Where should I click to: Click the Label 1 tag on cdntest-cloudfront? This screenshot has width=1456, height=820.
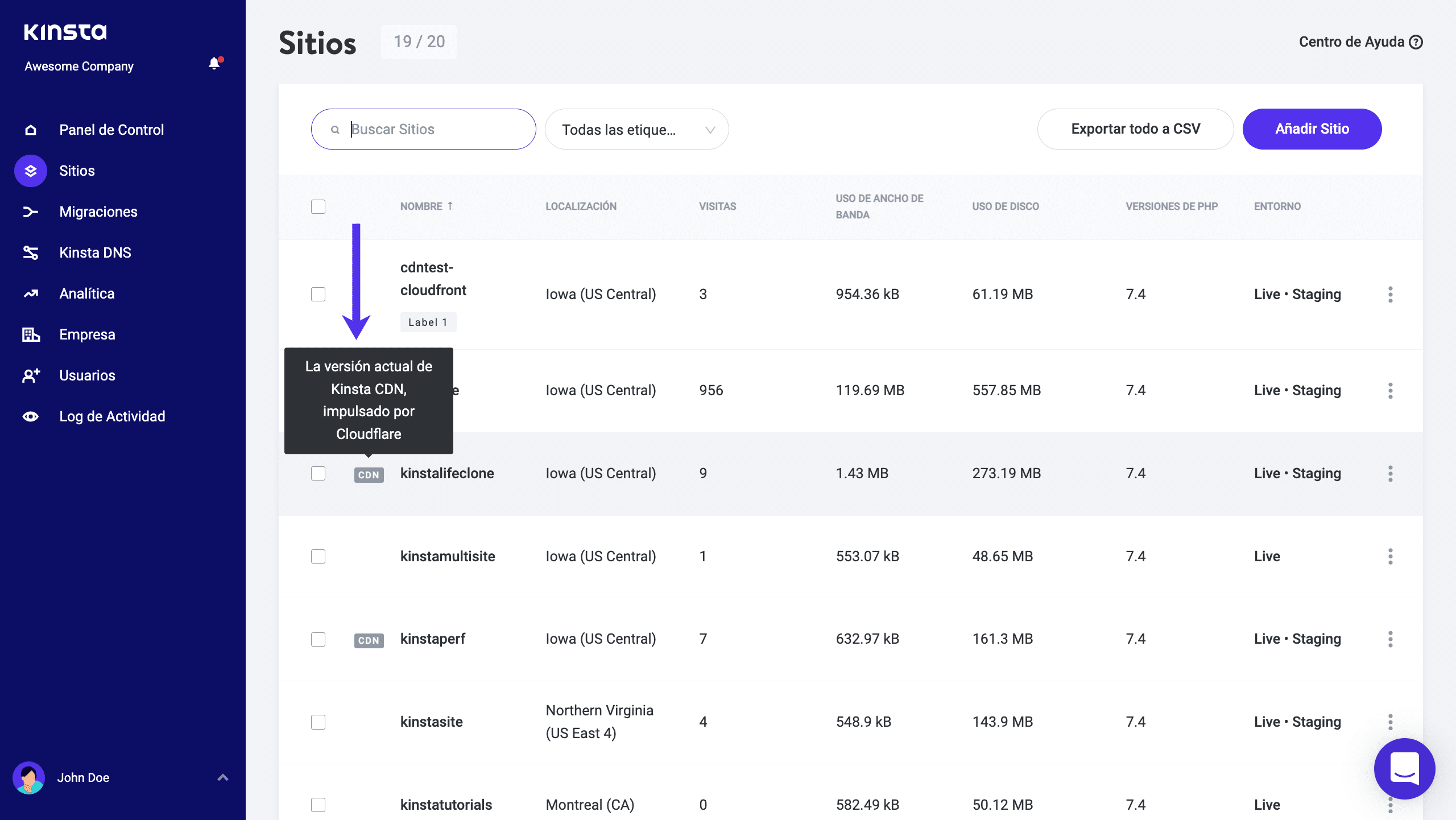[428, 322]
